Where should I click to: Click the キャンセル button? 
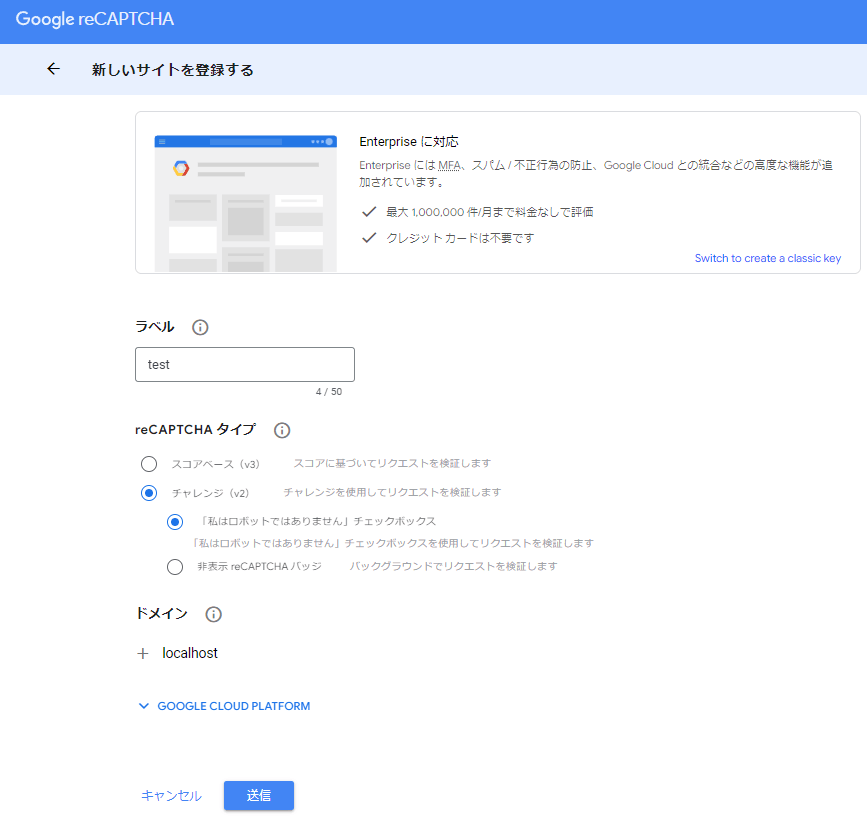coord(171,796)
